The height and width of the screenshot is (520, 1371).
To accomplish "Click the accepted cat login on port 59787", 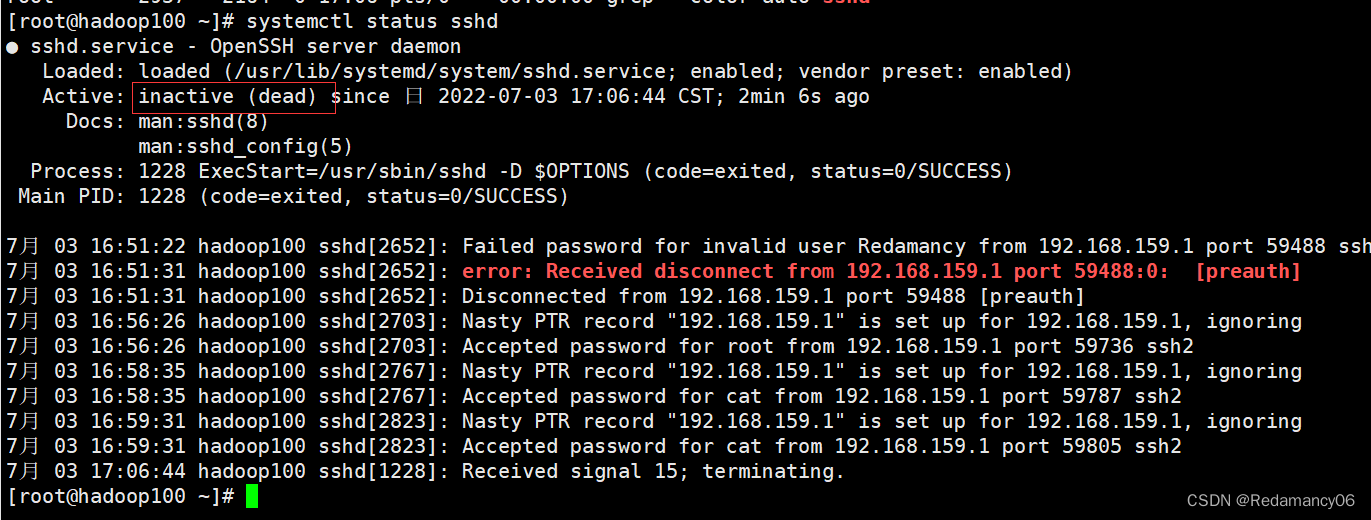I will pyautogui.click(x=821, y=397).
